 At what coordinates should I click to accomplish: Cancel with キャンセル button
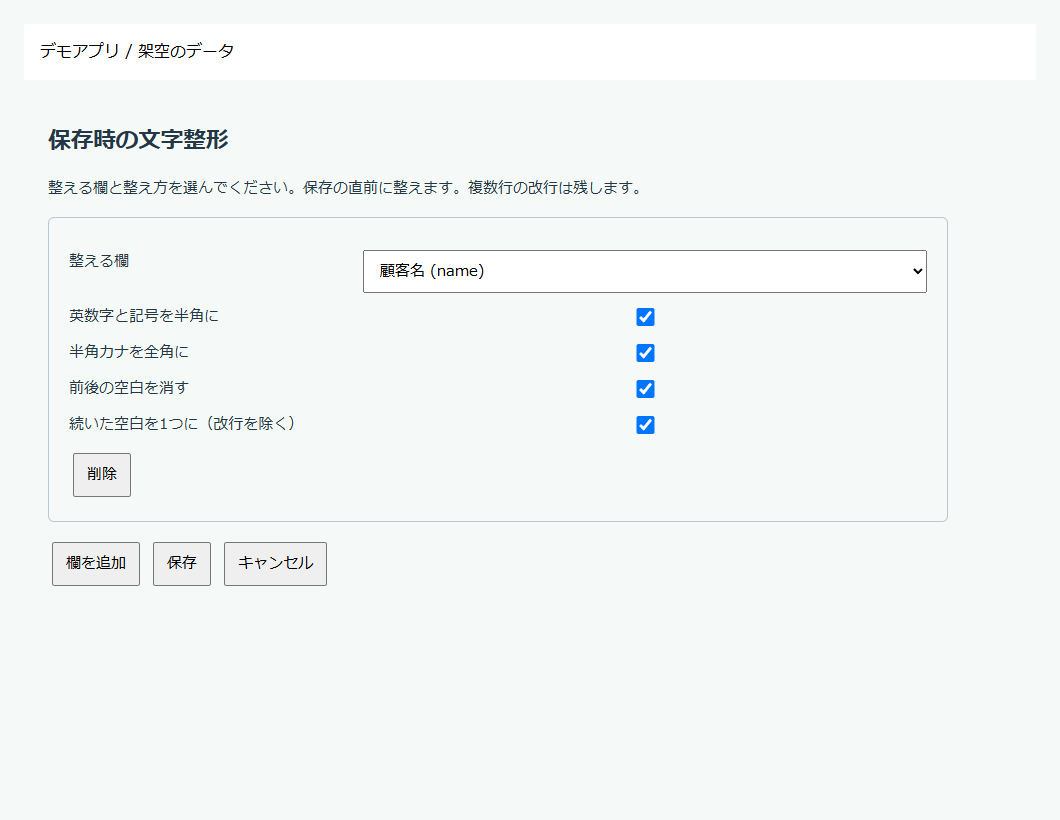(275, 563)
